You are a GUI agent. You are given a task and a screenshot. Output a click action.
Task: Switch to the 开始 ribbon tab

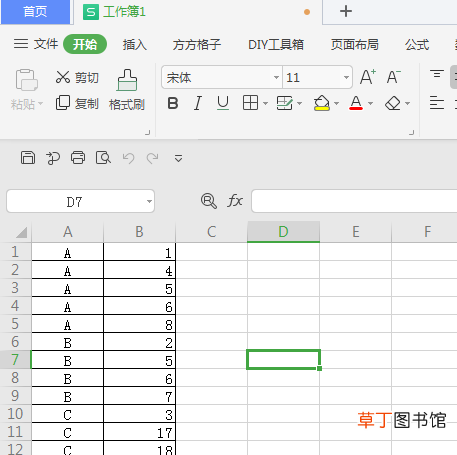[85, 44]
